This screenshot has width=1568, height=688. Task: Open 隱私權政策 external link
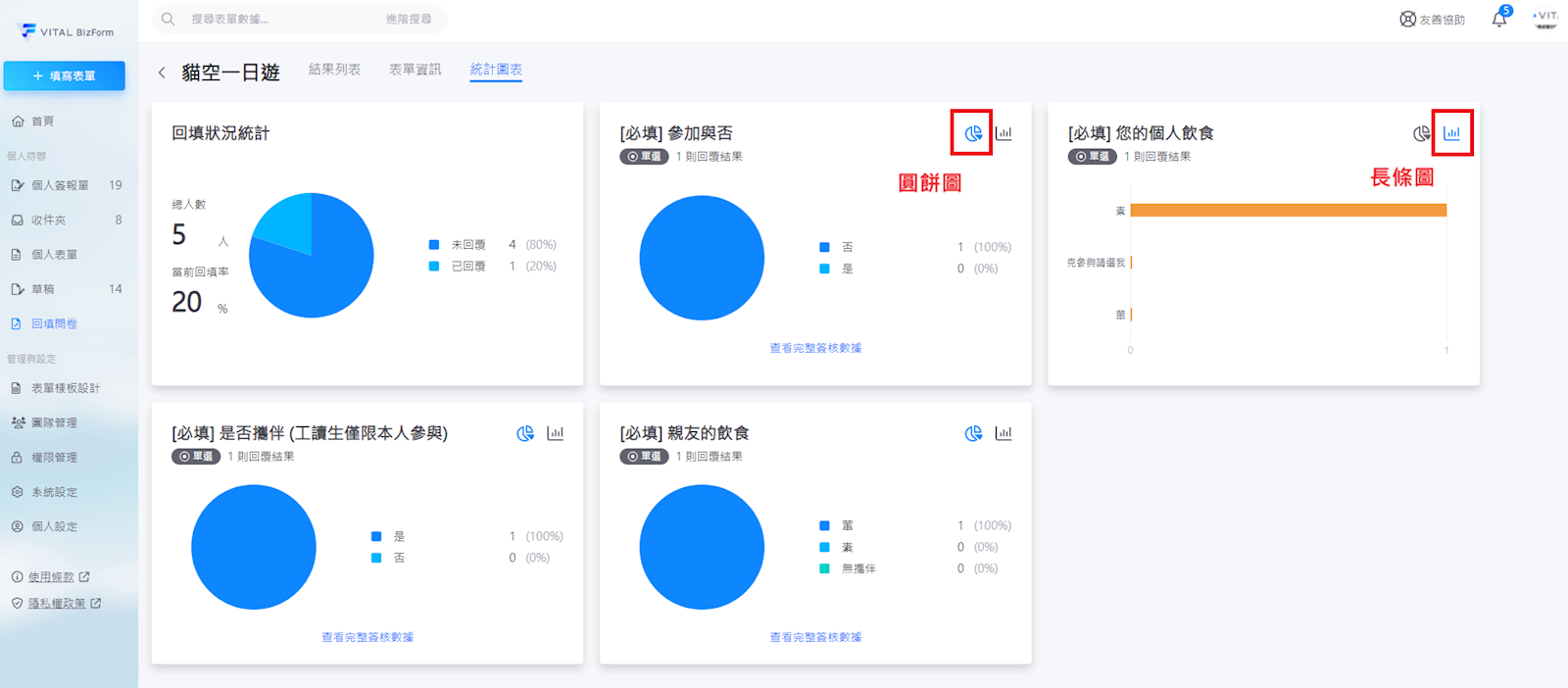57,604
